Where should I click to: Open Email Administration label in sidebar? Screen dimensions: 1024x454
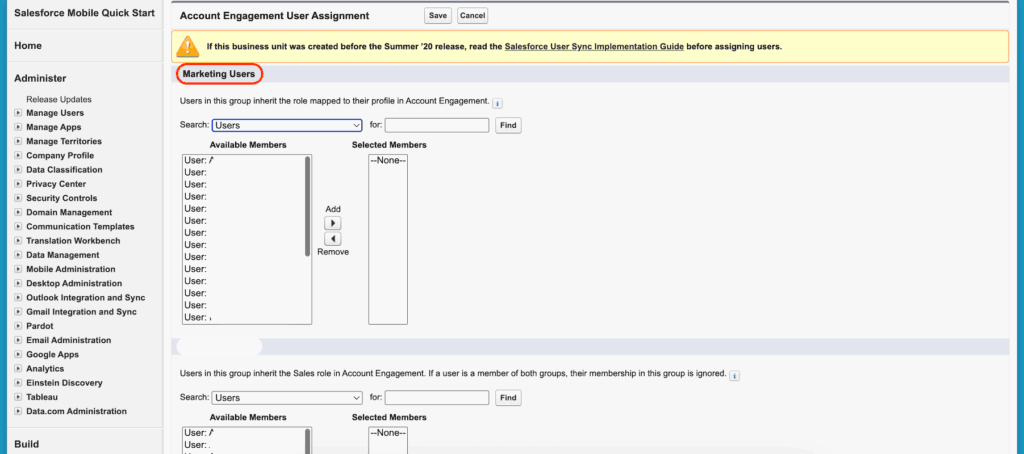[69, 340]
